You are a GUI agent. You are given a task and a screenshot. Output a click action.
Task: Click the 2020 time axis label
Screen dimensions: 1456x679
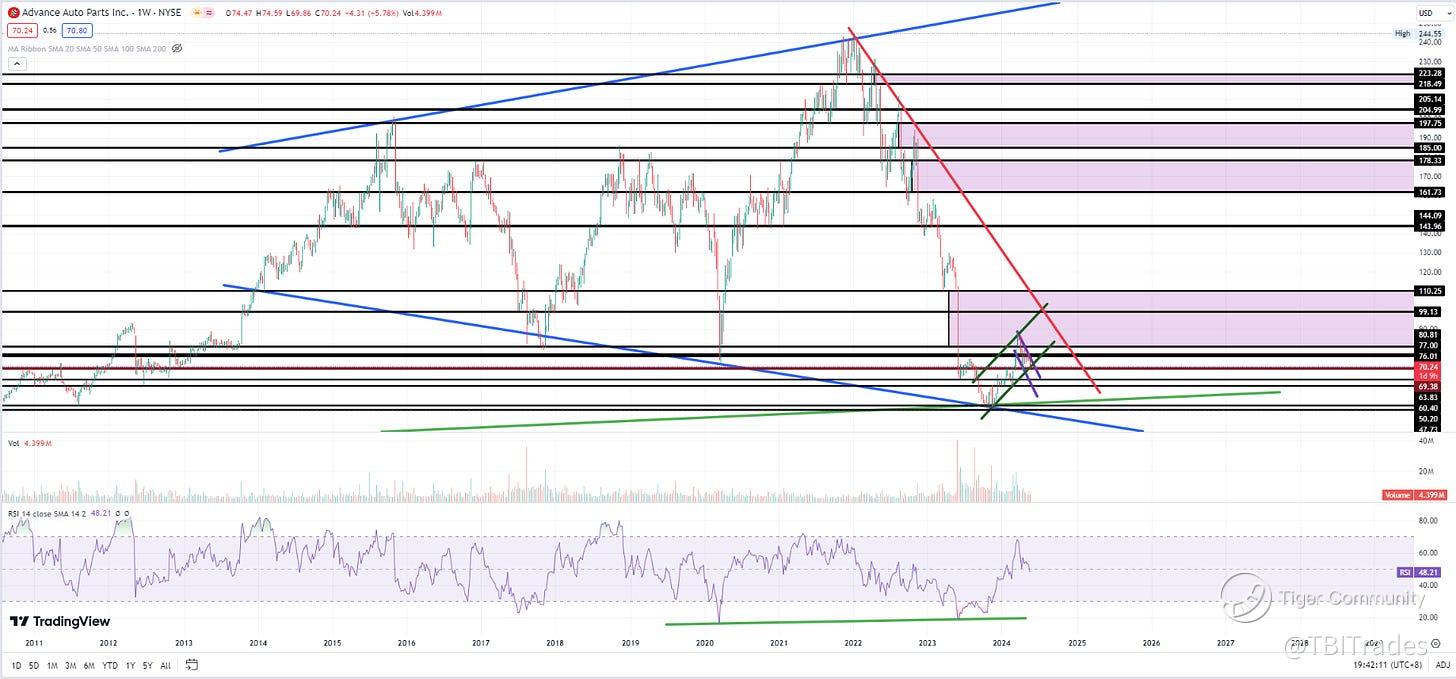point(704,643)
